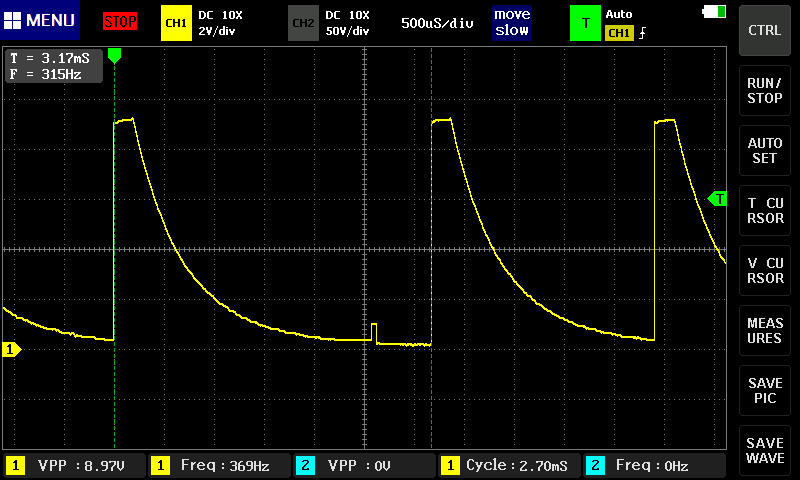Click the rising edge trigger symbol

642,33
